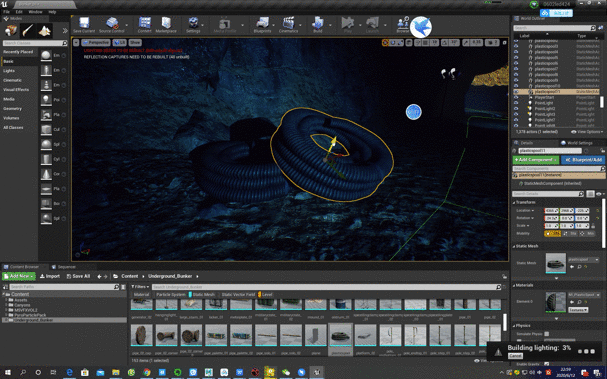Click the Static Mesh preview thumbnail in Details

pyautogui.click(x=556, y=263)
